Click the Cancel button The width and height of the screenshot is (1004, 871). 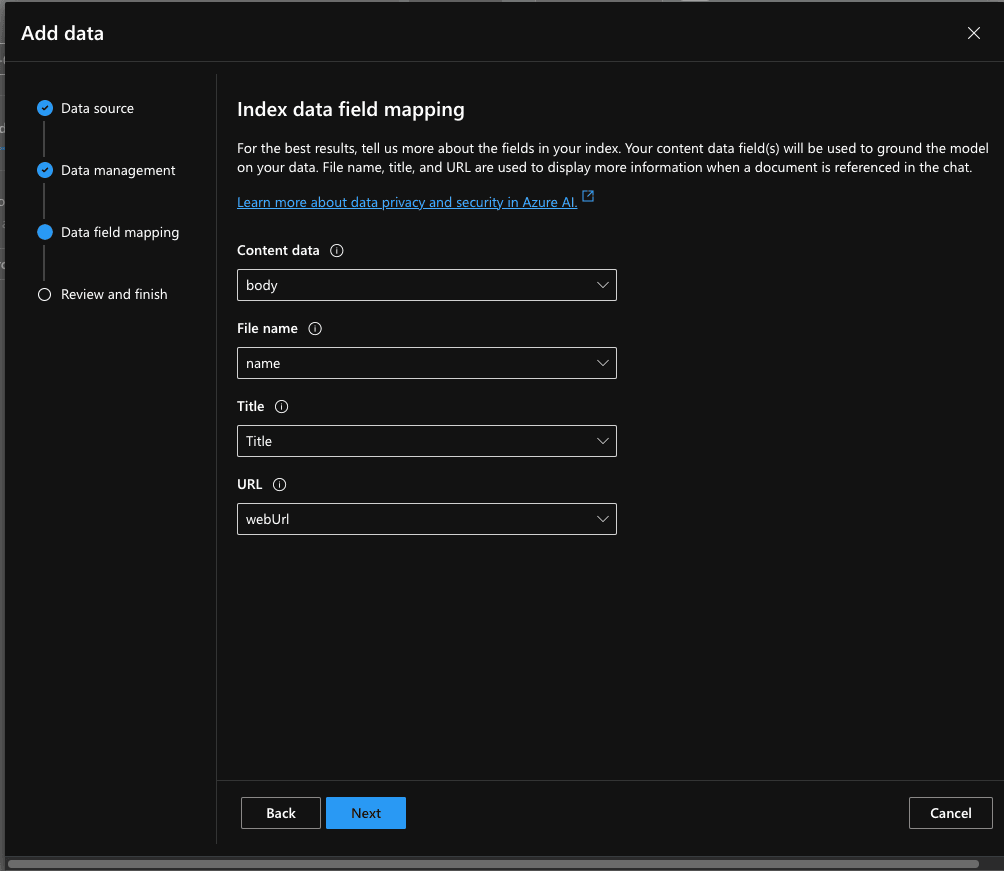(x=950, y=813)
